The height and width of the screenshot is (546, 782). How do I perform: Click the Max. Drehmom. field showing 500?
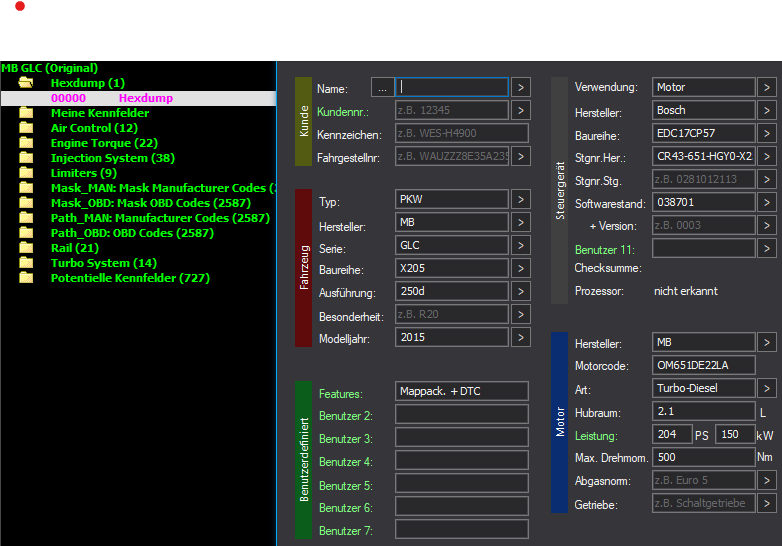click(x=704, y=457)
